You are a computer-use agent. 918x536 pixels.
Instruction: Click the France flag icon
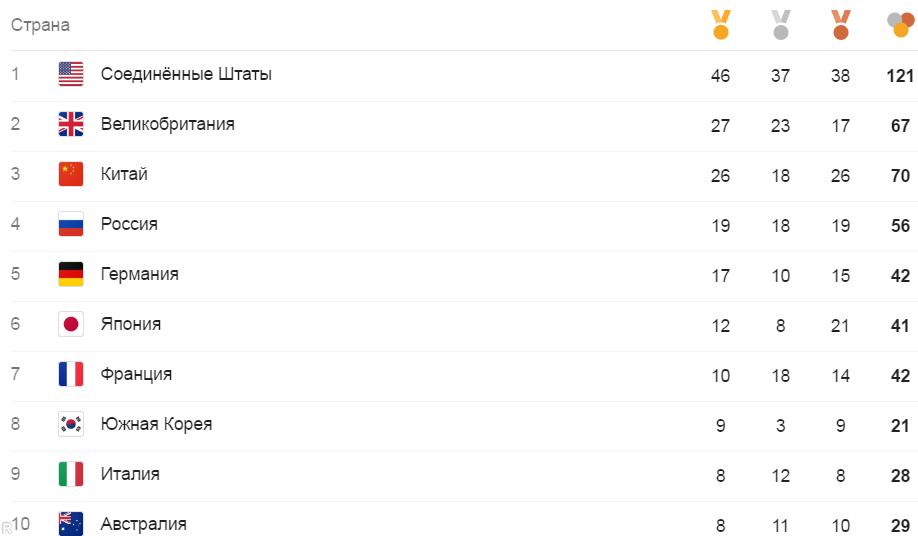(71, 374)
